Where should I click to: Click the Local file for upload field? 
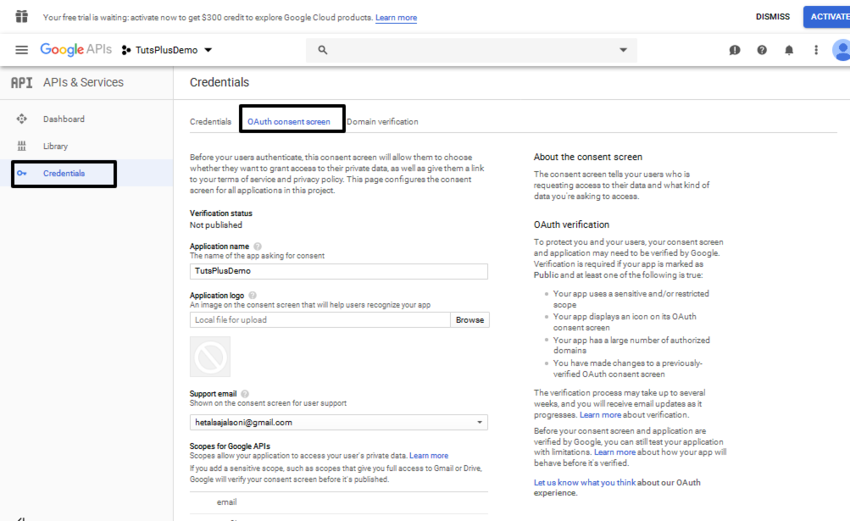coord(320,320)
